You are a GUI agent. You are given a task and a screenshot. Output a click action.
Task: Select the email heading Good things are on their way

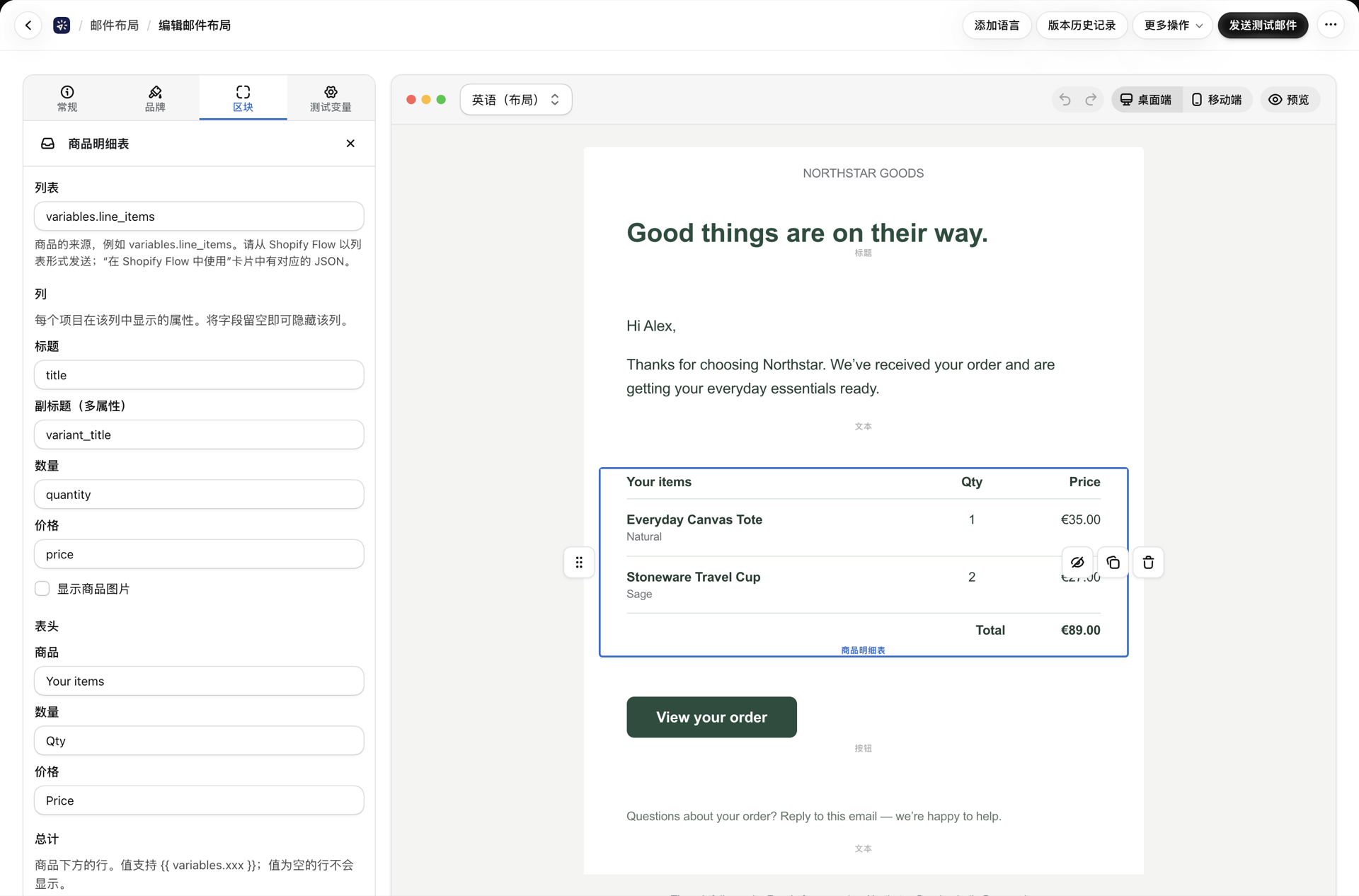click(807, 233)
